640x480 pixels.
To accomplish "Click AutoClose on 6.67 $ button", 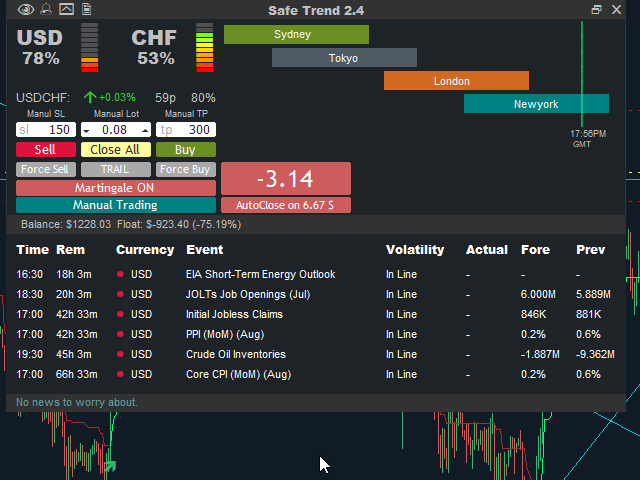I will (x=286, y=205).
